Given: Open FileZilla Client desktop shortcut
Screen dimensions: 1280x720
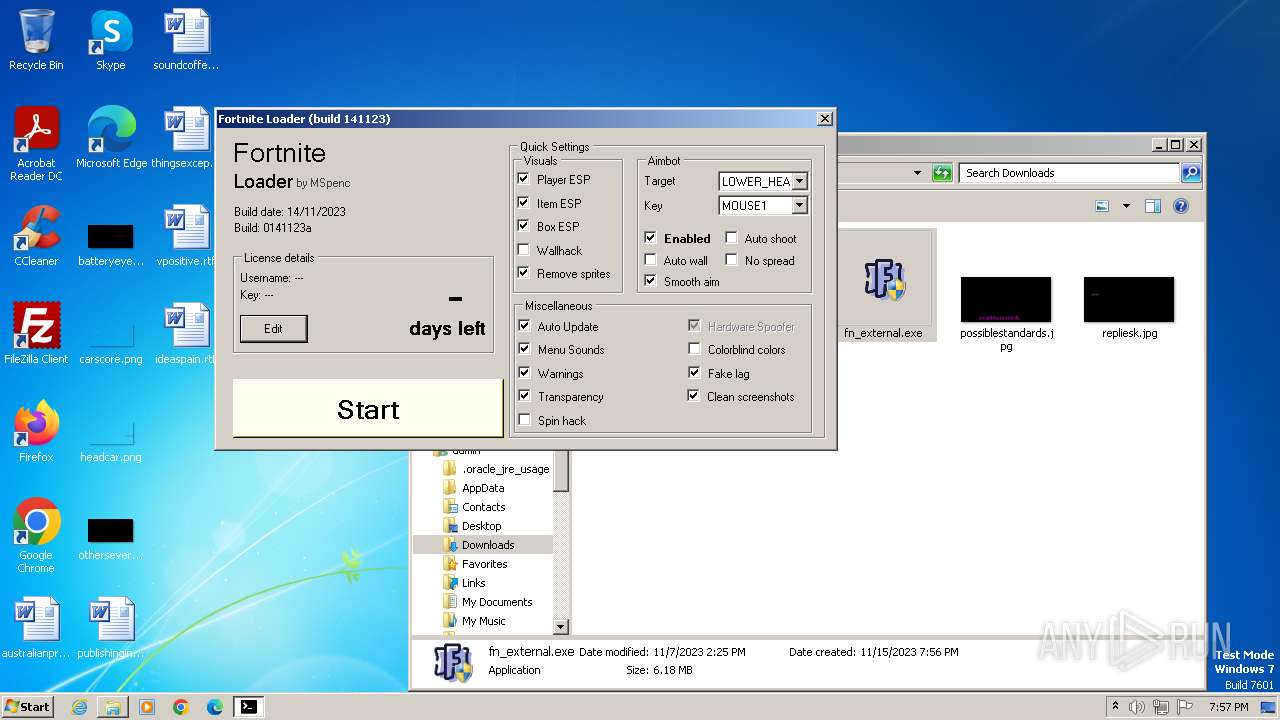Looking at the screenshot, I should tap(36, 334).
